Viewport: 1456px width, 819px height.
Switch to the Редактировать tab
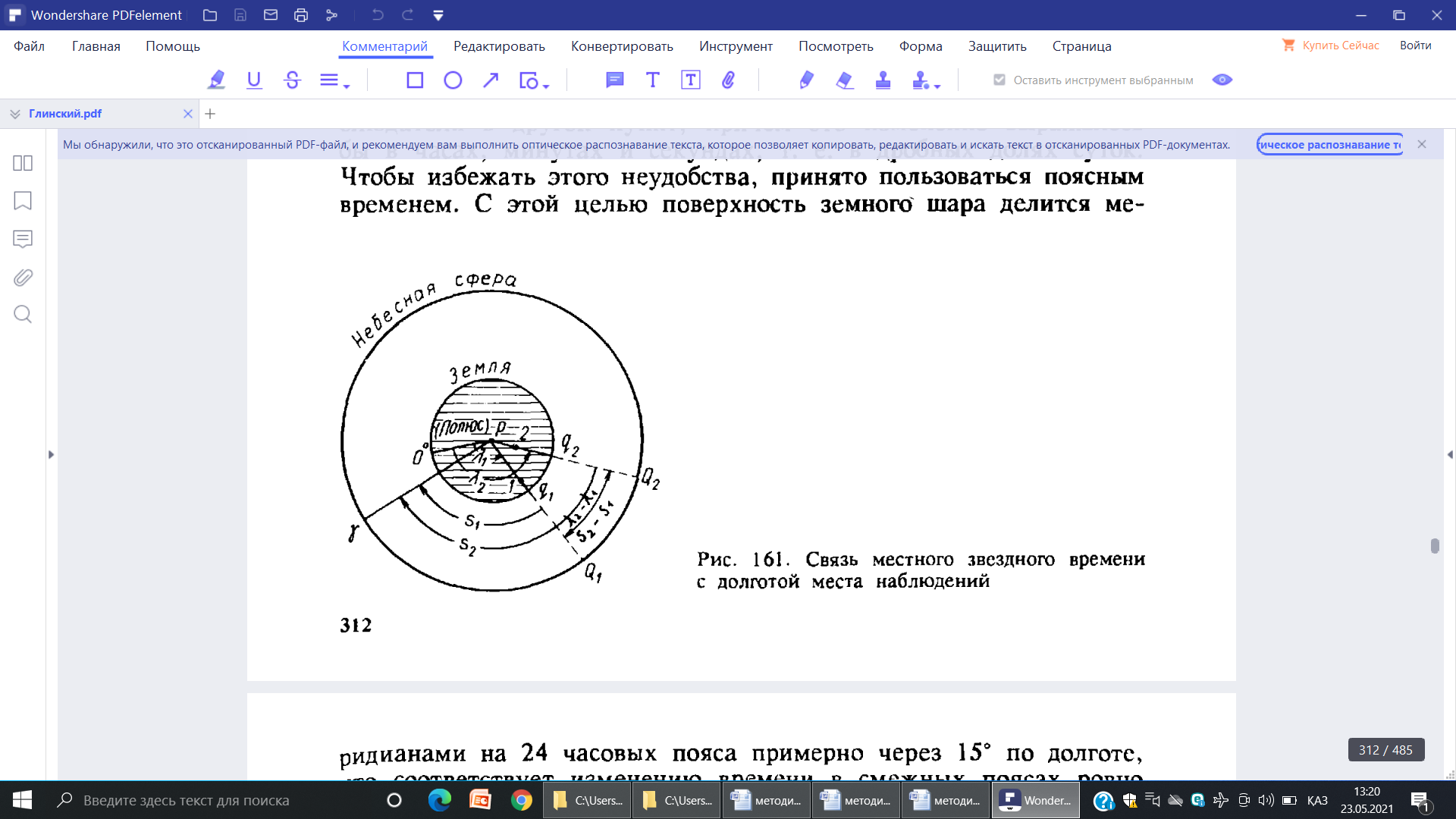(x=499, y=46)
